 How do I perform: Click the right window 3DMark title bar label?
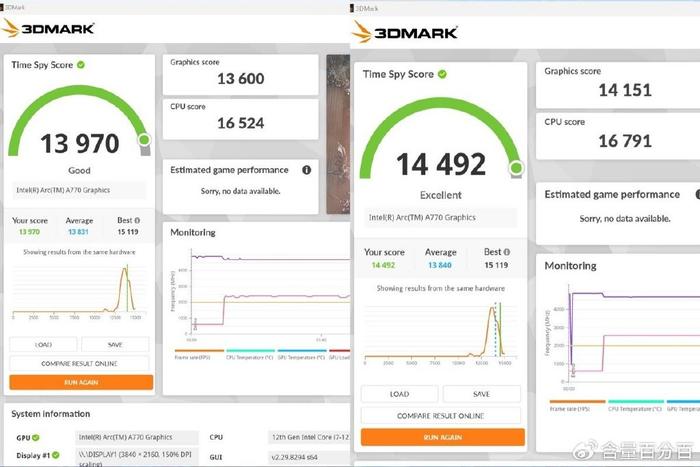pyautogui.click(x=367, y=8)
